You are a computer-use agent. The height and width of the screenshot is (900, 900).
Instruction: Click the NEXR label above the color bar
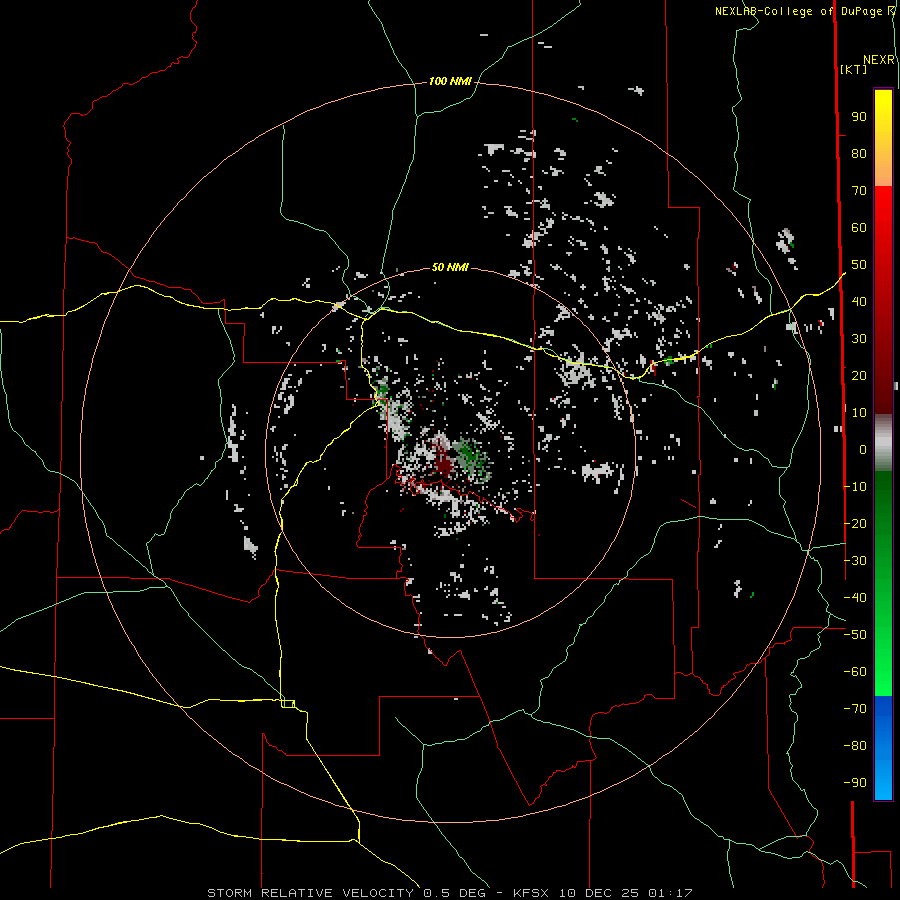[879, 60]
